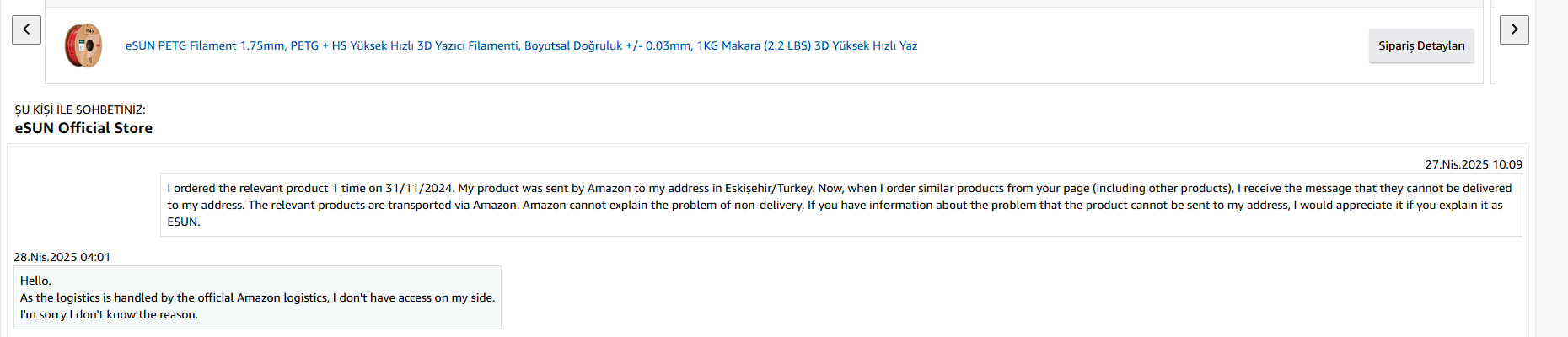
Task: Click the Sipariş Detayları button
Action: pos(1421,45)
